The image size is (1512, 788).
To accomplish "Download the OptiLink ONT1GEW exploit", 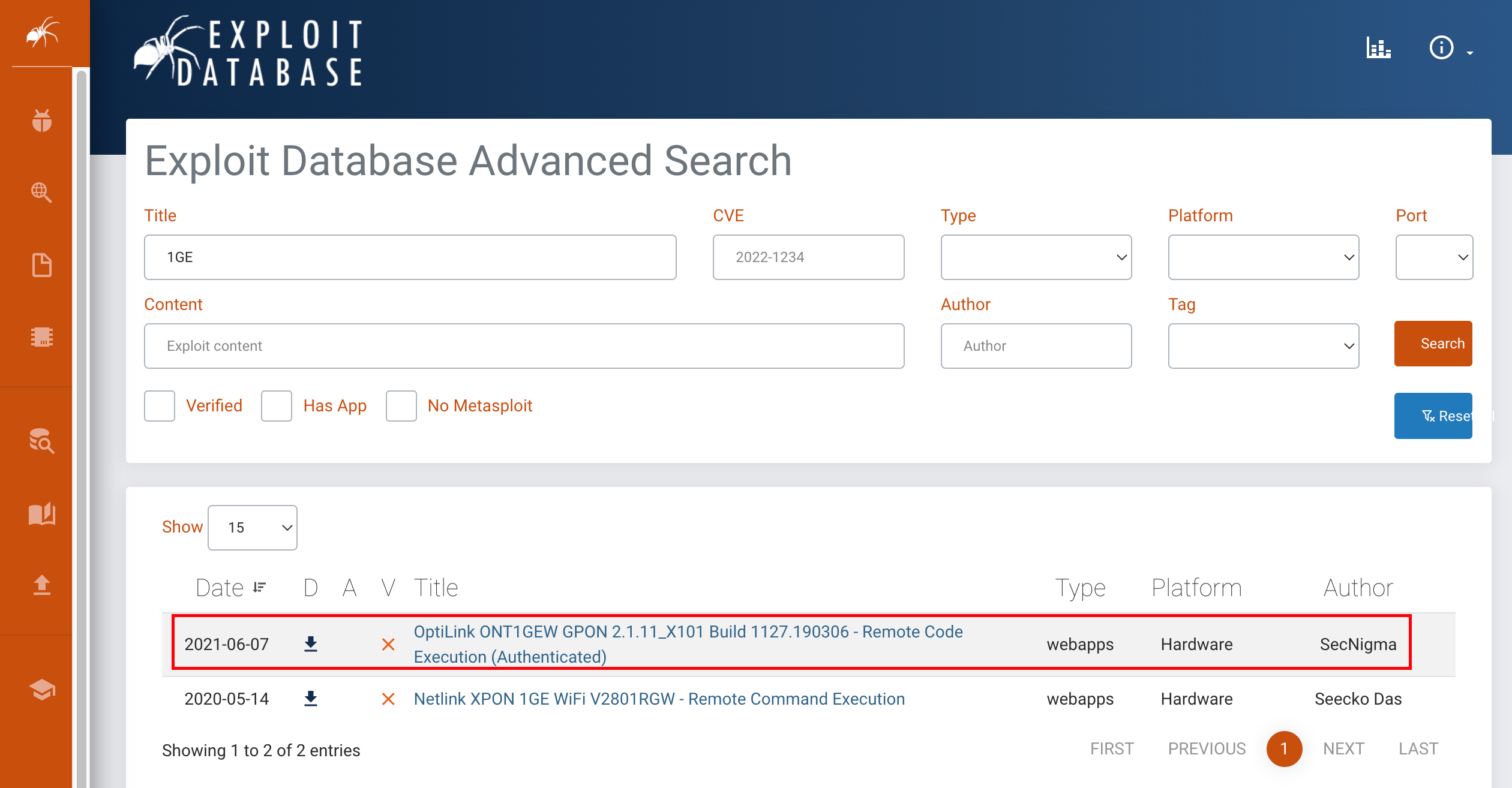I will click(310, 644).
